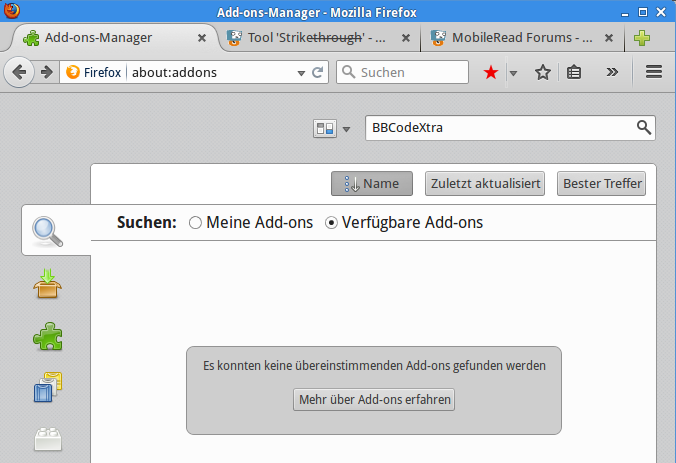The width and height of the screenshot is (676, 463).
Task: Show bookmarks list icon in toolbar
Action: tap(574, 72)
